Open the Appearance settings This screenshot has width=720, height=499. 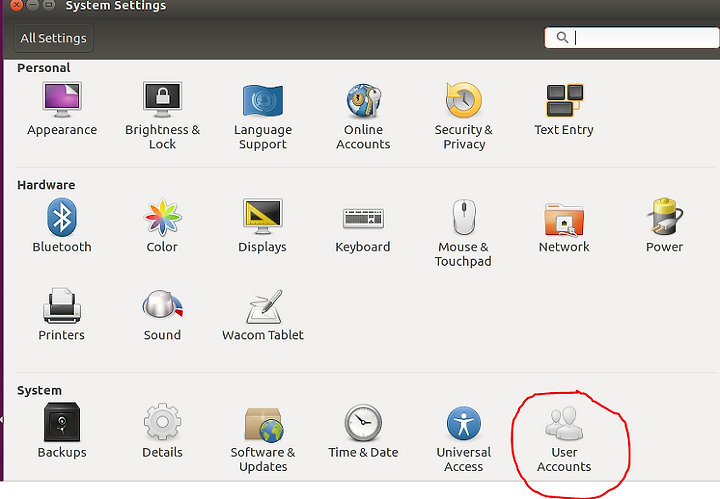tap(62, 109)
